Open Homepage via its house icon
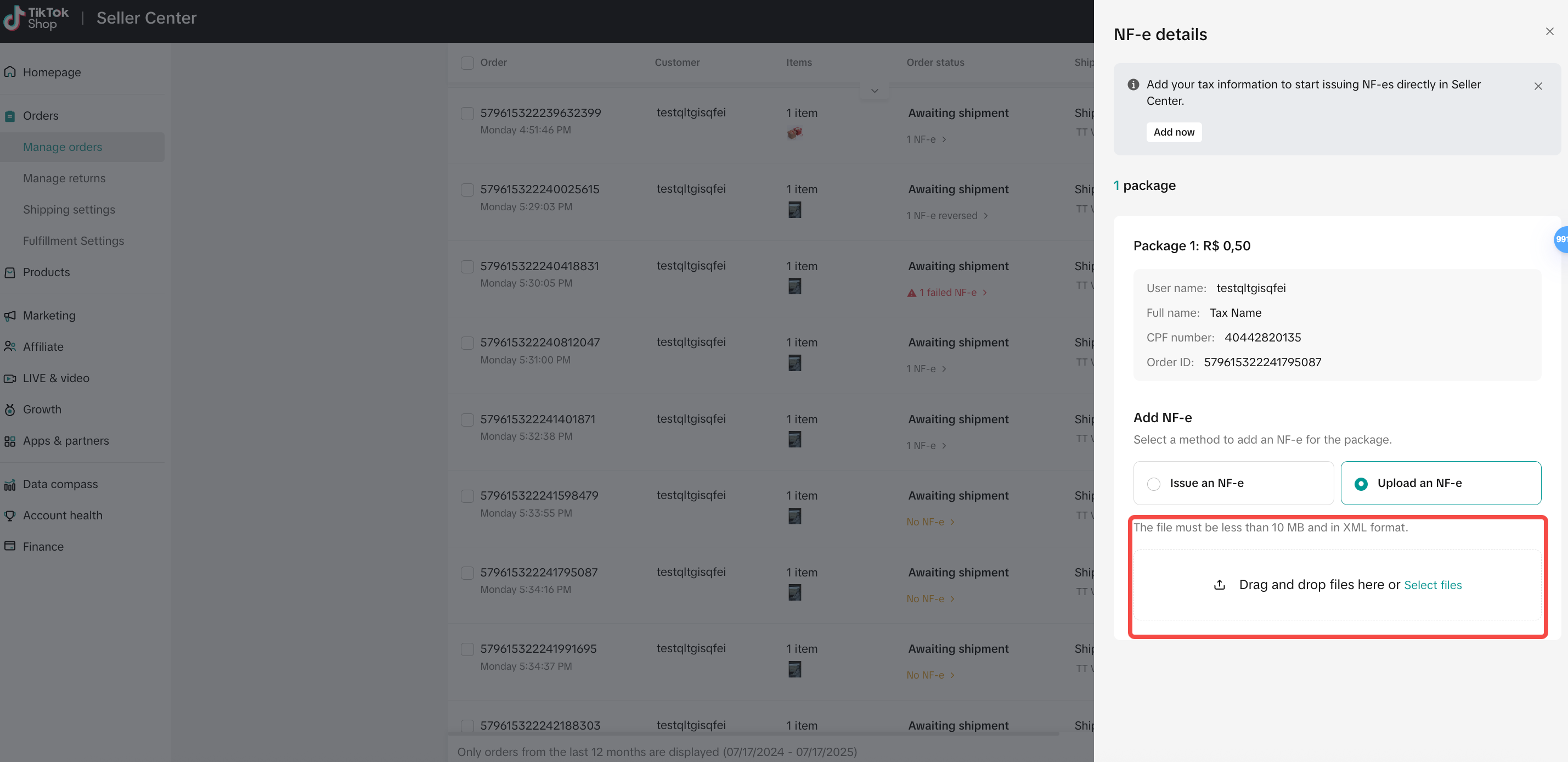Image resolution: width=1568 pixels, height=762 pixels. 10,72
